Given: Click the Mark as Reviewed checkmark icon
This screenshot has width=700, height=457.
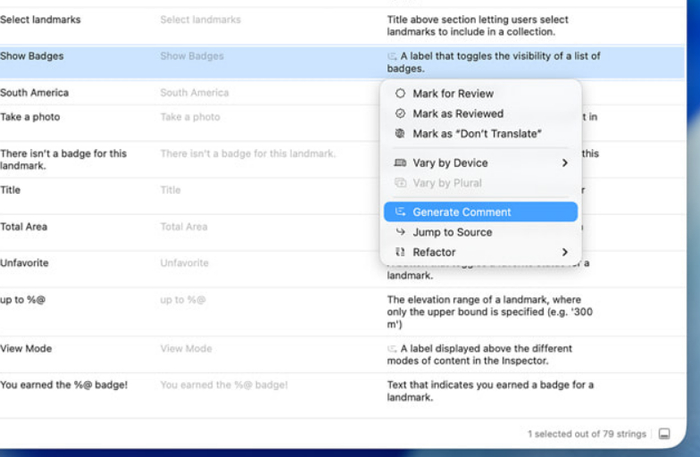Looking at the screenshot, I should click(x=400, y=114).
